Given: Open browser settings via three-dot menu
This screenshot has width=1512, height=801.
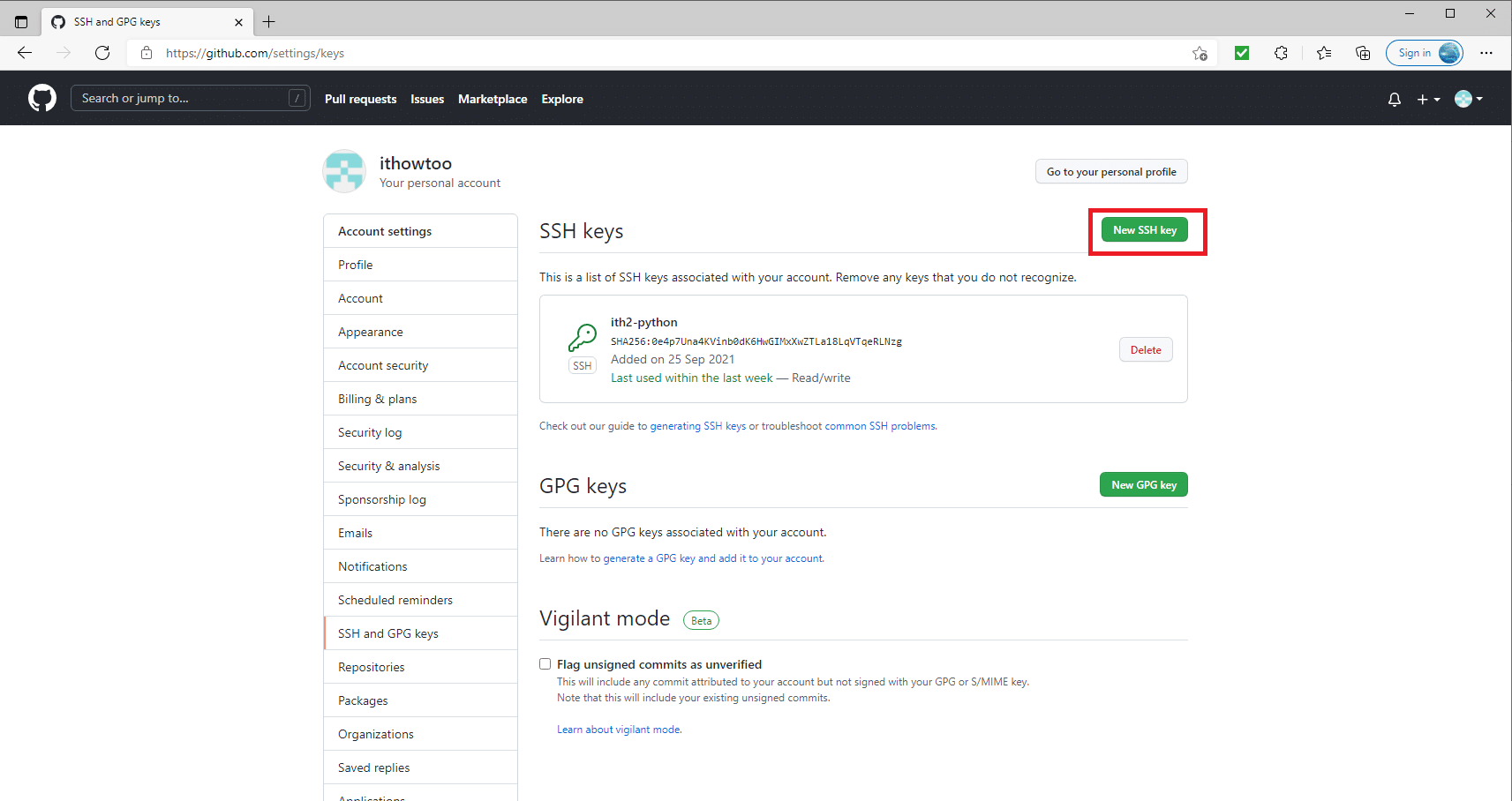Looking at the screenshot, I should [1486, 53].
